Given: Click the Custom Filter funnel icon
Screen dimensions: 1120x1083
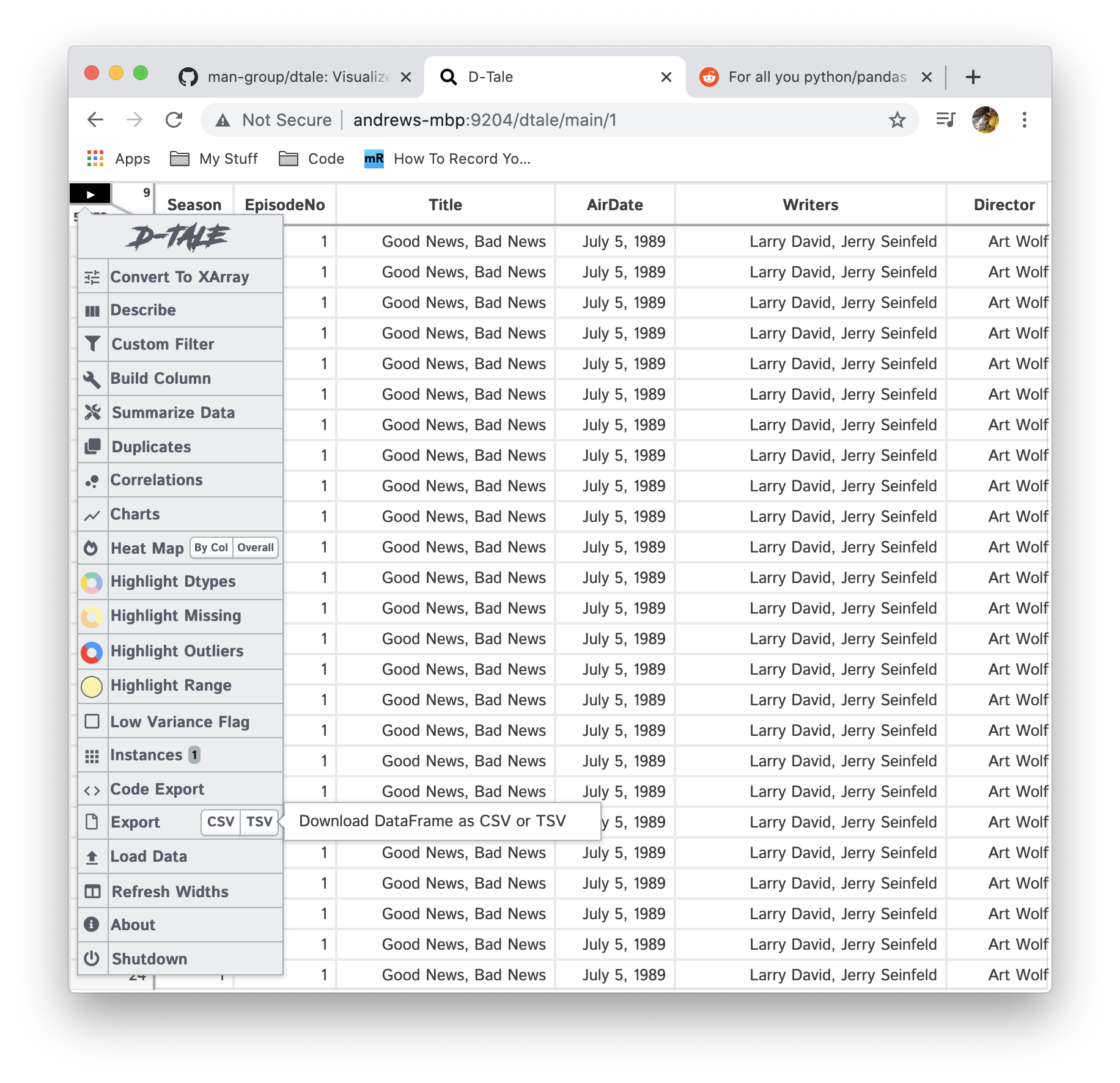Looking at the screenshot, I should [92, 344].
